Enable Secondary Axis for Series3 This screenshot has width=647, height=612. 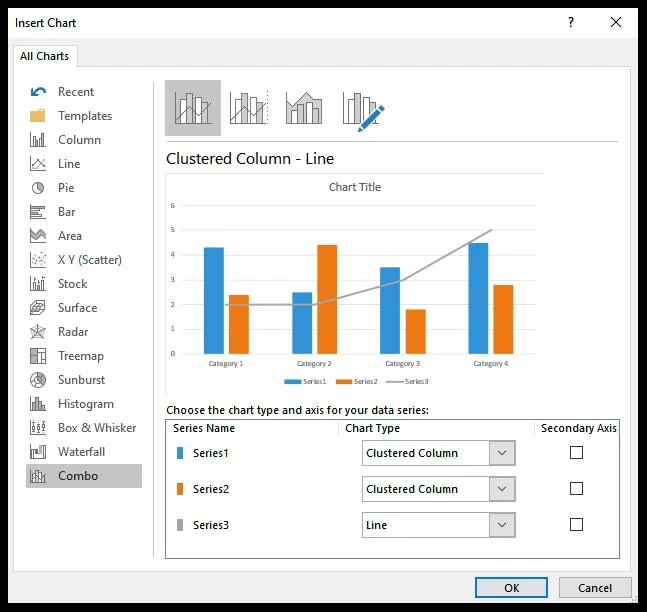(x=576, y=525)
